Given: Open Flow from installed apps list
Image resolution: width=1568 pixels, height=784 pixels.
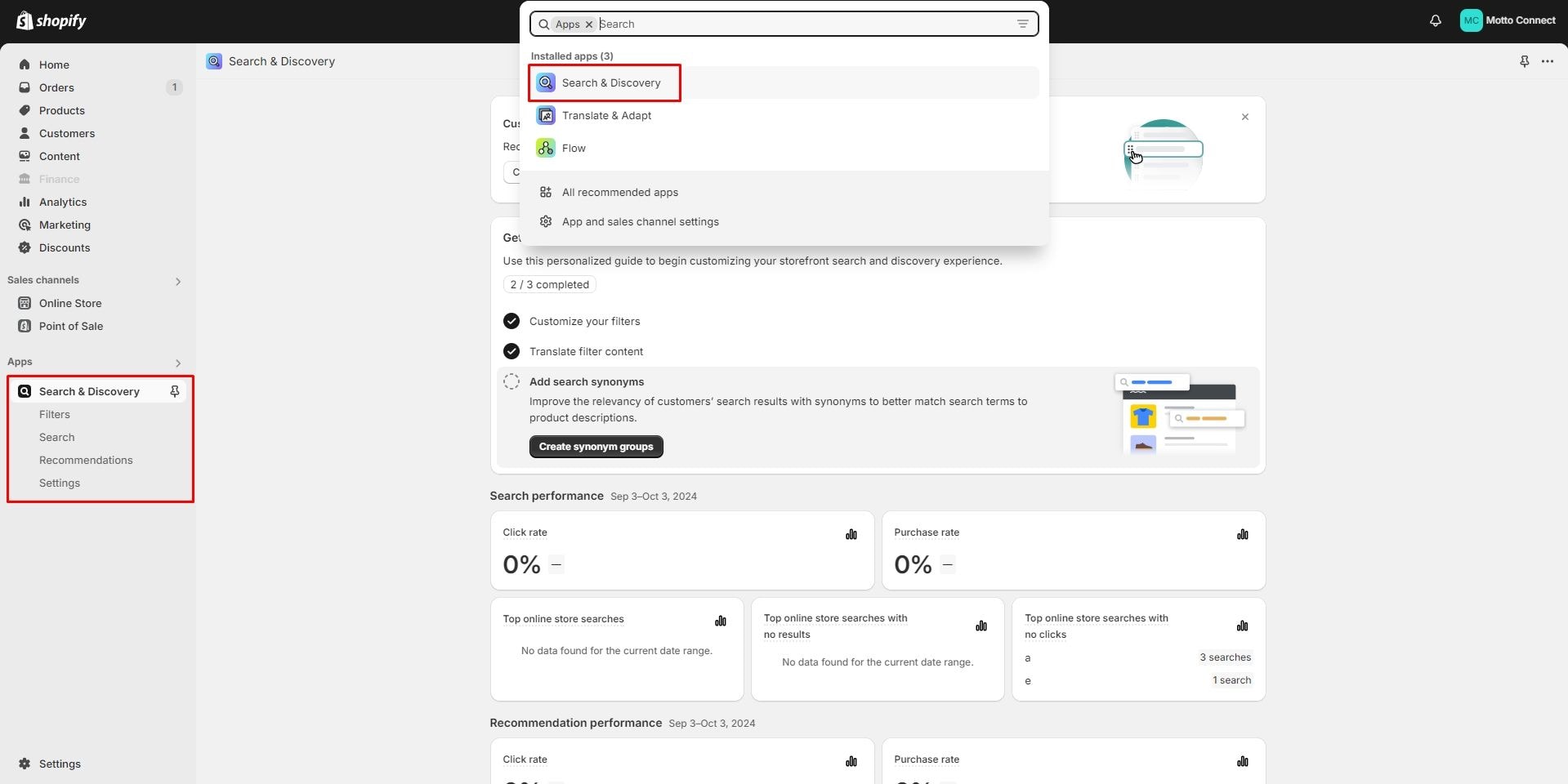Looking at the screenshot, I should click(574, 148).
